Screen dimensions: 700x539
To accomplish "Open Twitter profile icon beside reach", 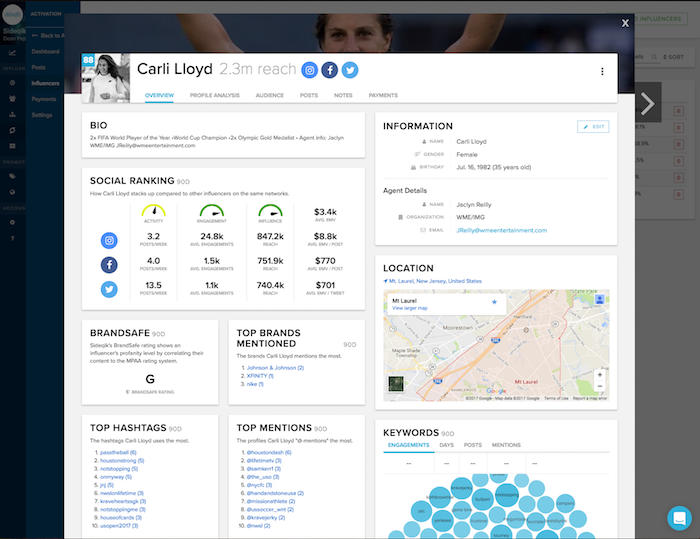I will tap(350, 70).
